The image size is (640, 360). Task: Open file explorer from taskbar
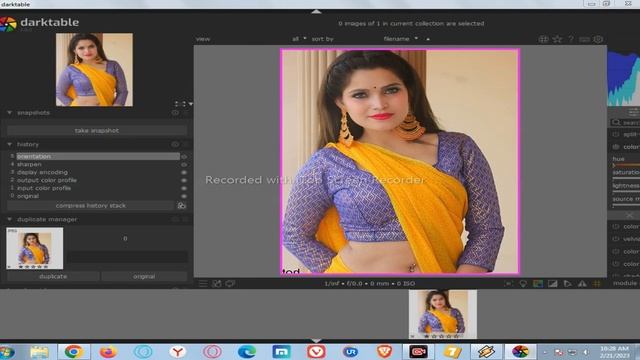click(x=39, y=352)
